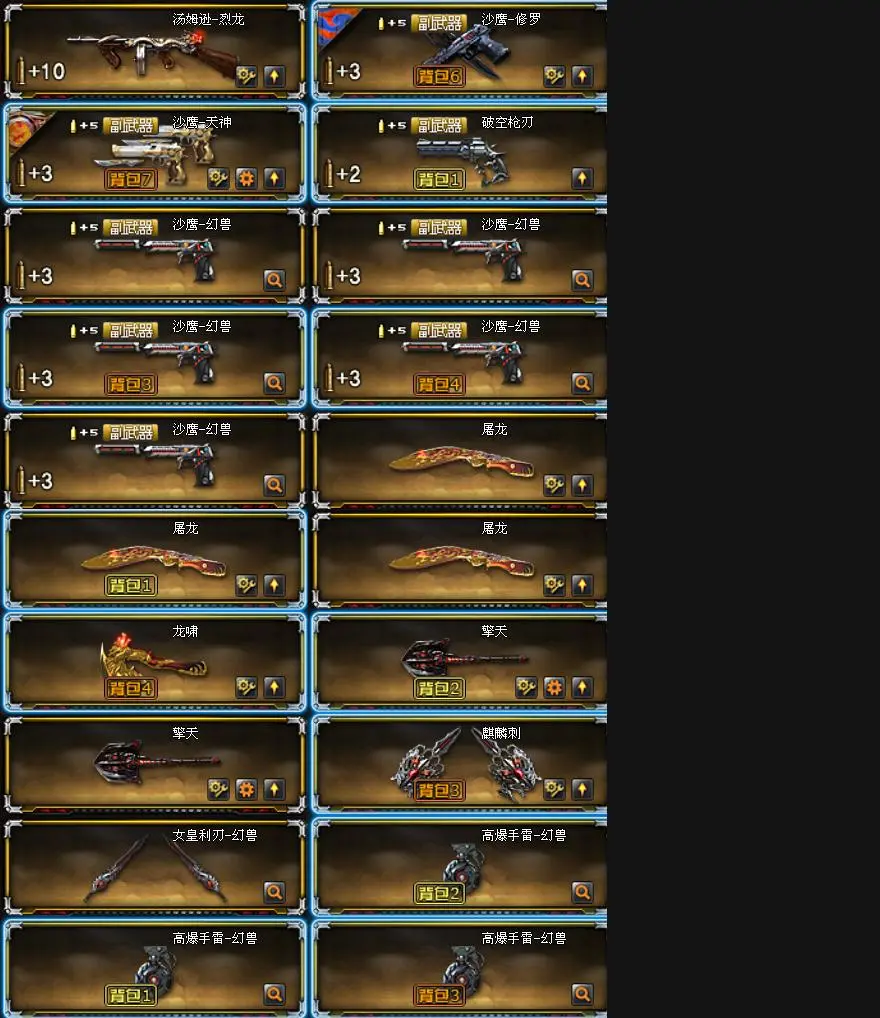
Task: Open the wrench settings icon for 汤姆逊-烈龙
Action: [x=246, y=76]
